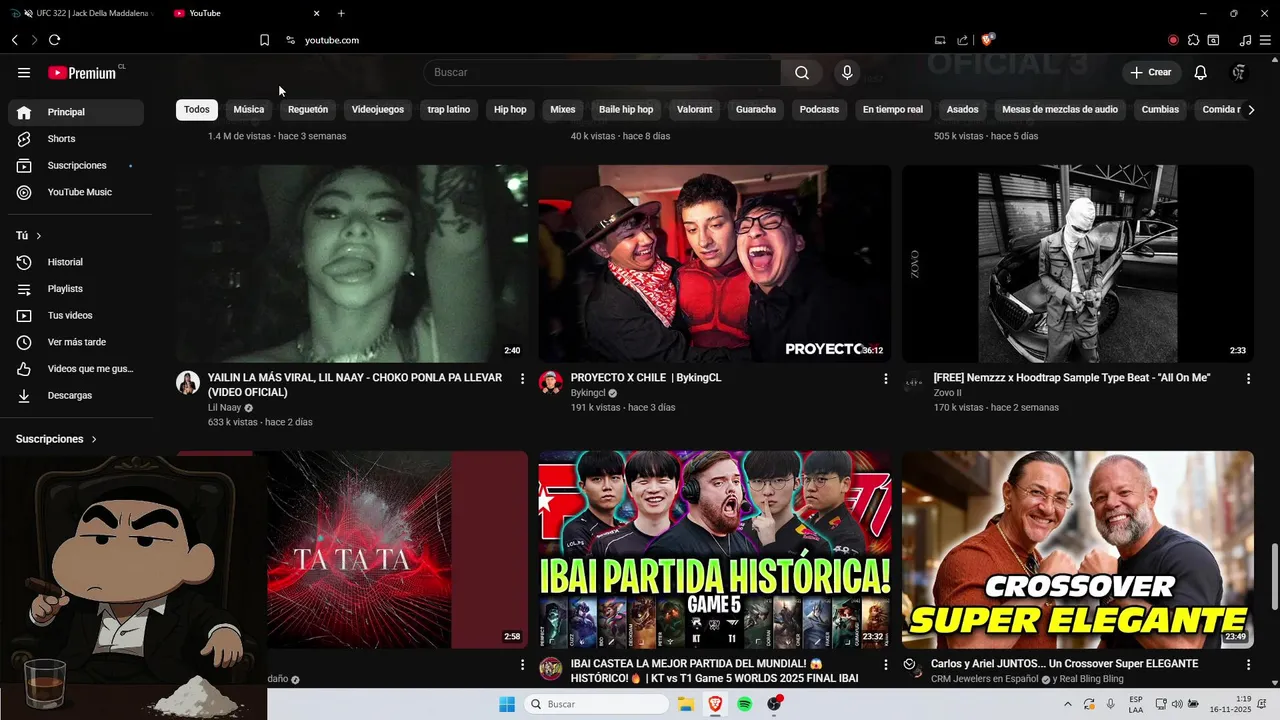
Task: Select the Música filter chip
Action: pos(249,110)
